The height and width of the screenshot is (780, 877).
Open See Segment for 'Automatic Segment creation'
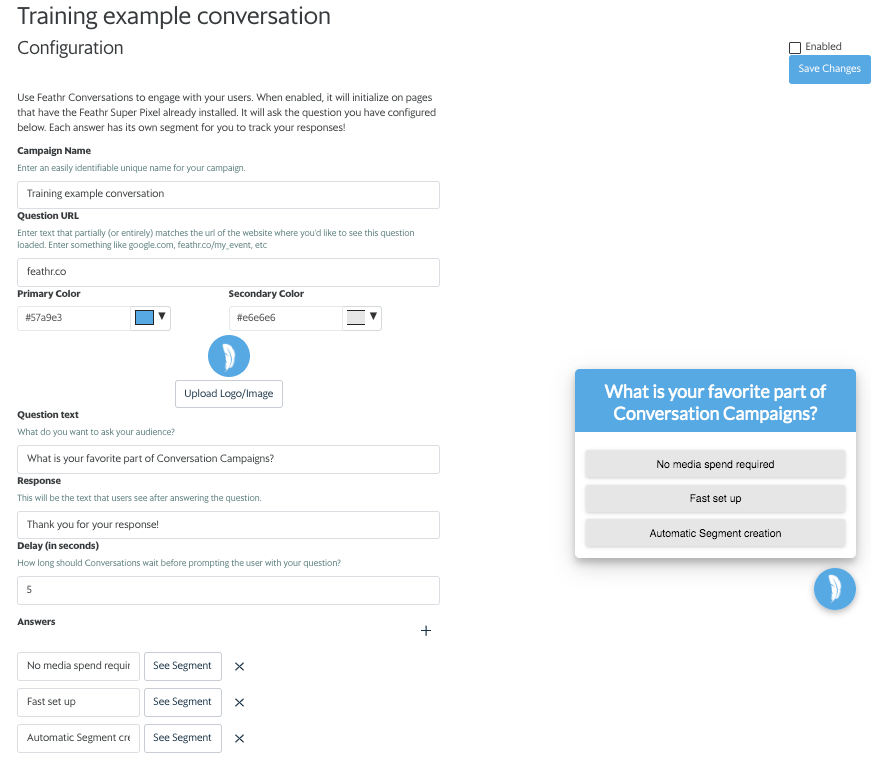(x=183, y=738)
